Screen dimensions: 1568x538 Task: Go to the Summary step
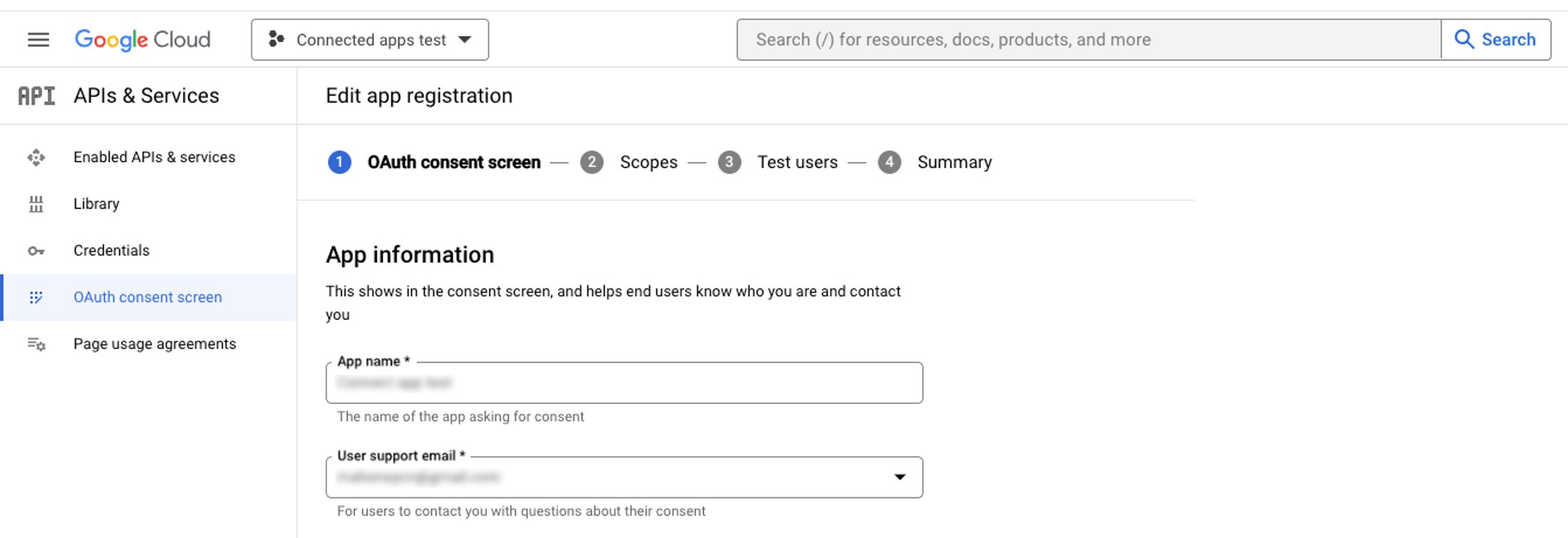tap(954, 162)
